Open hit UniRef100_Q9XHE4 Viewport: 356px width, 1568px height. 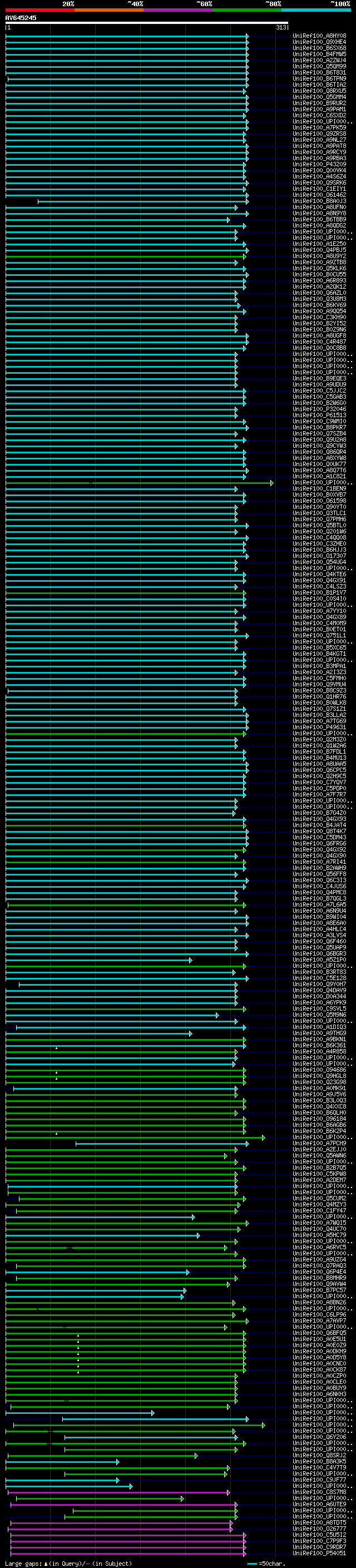tap(319, 42)
